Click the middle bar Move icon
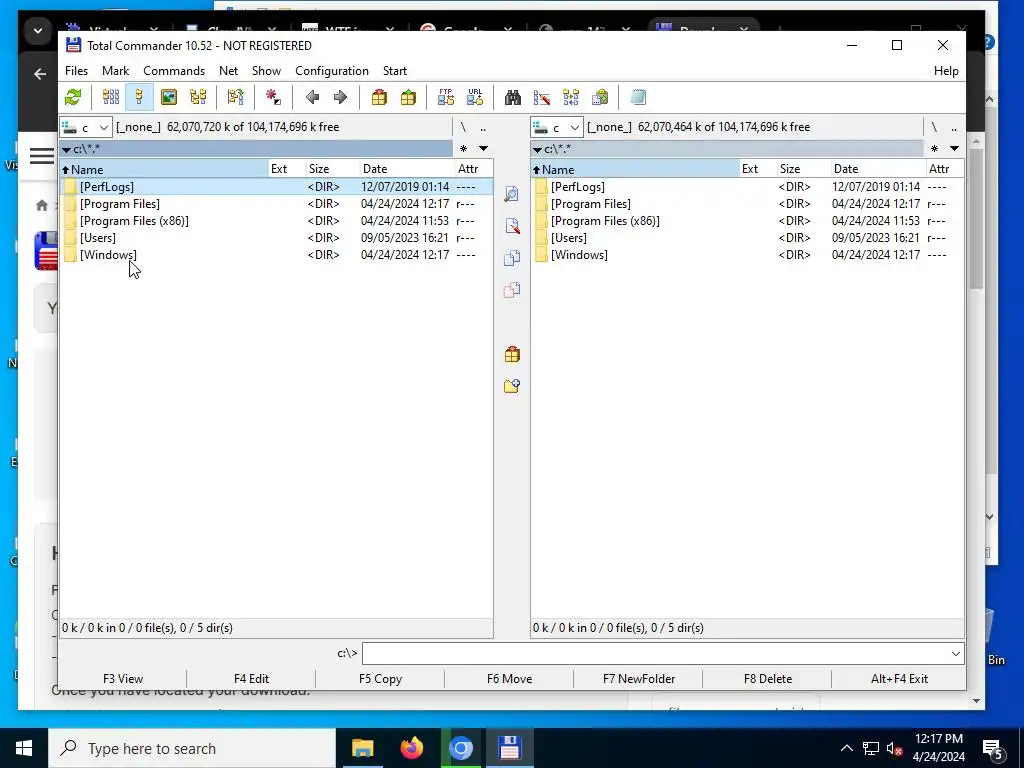 pos(512,290)
